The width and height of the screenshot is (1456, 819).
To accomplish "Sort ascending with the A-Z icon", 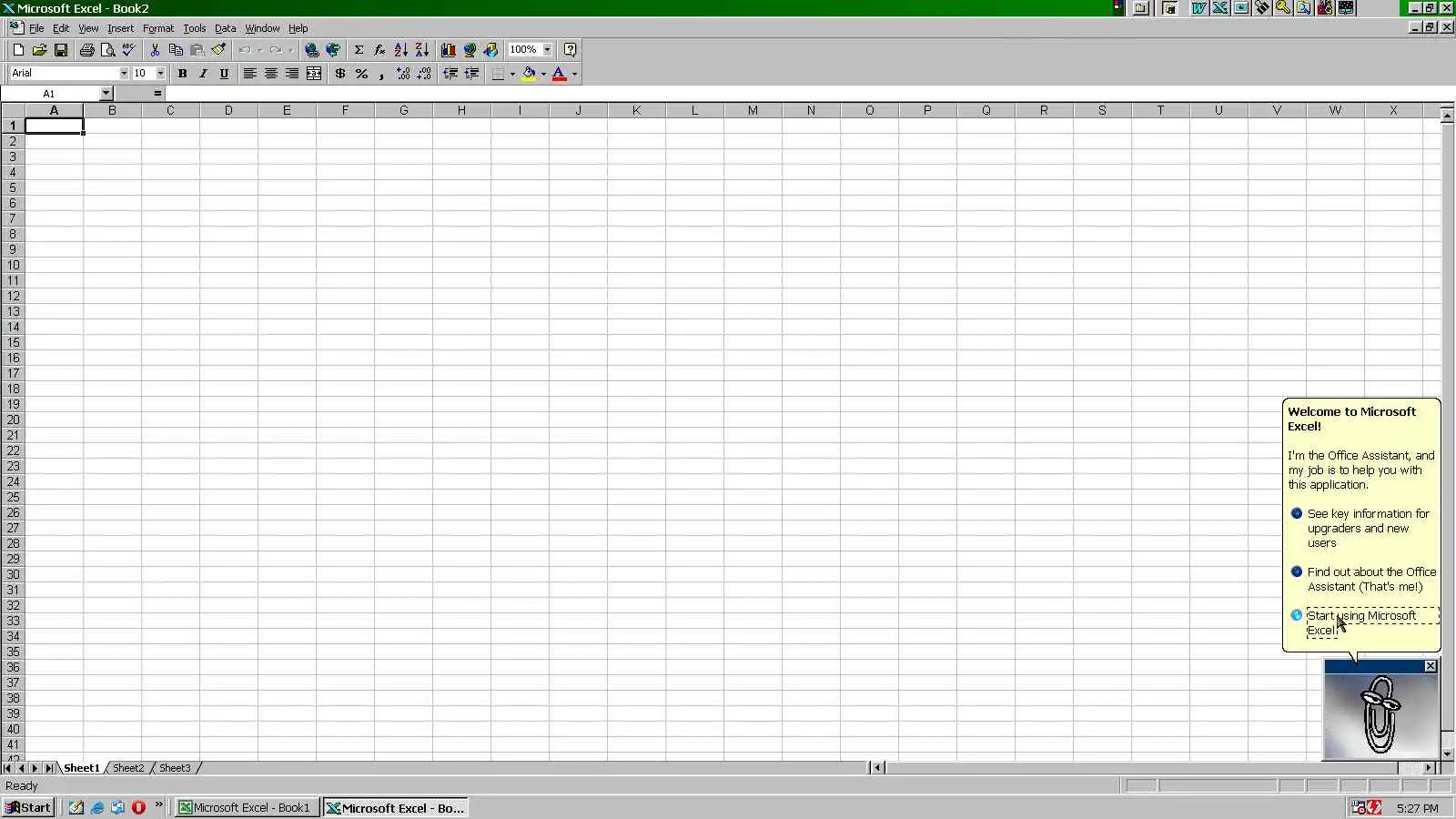I will pyautogui.click(x=400, y=50).
